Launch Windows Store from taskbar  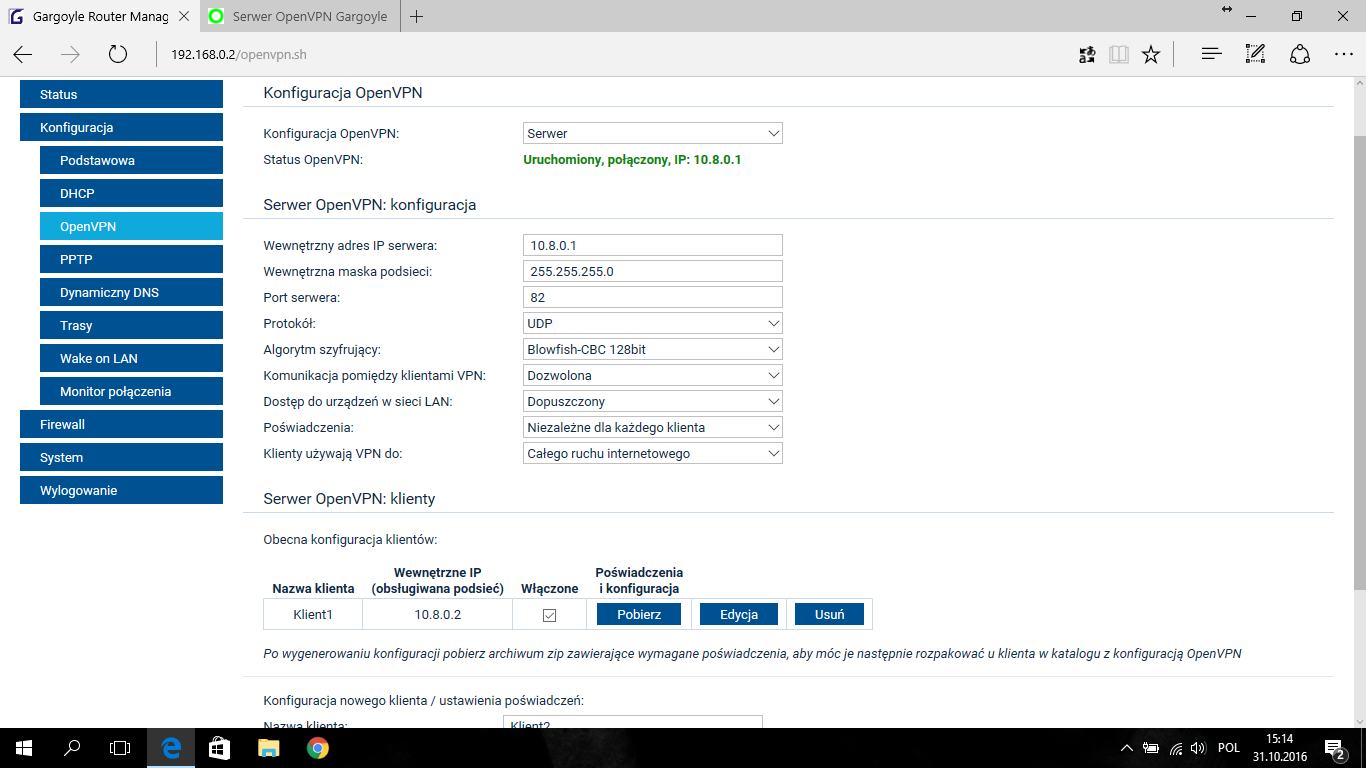click(x=220, y=747)
